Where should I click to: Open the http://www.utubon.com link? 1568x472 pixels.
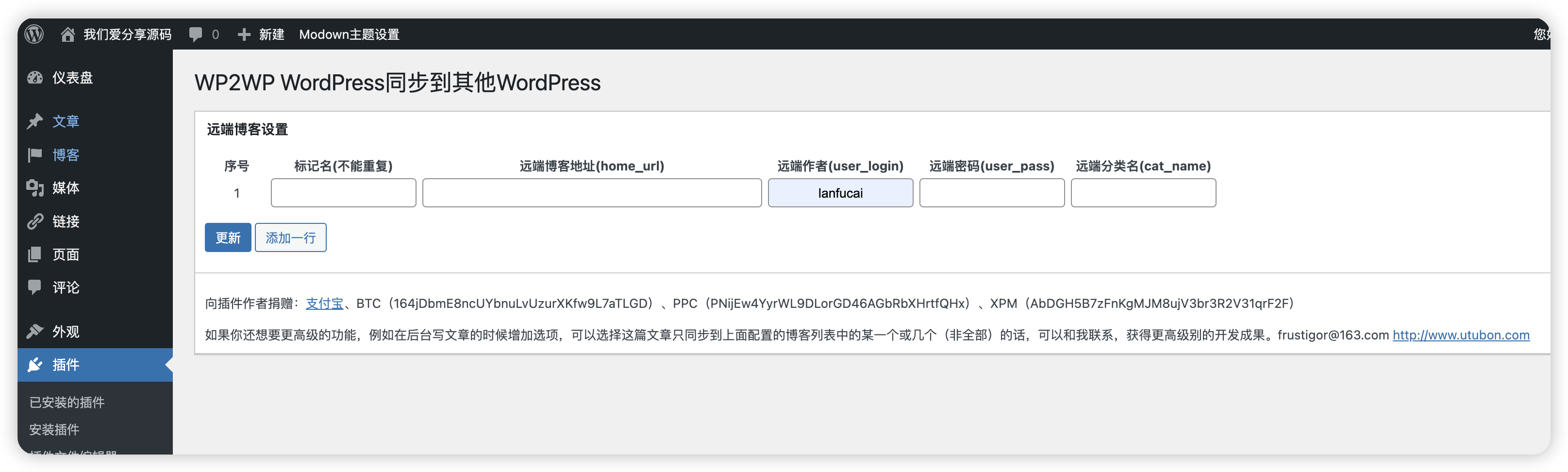[x=1461, y=335]
